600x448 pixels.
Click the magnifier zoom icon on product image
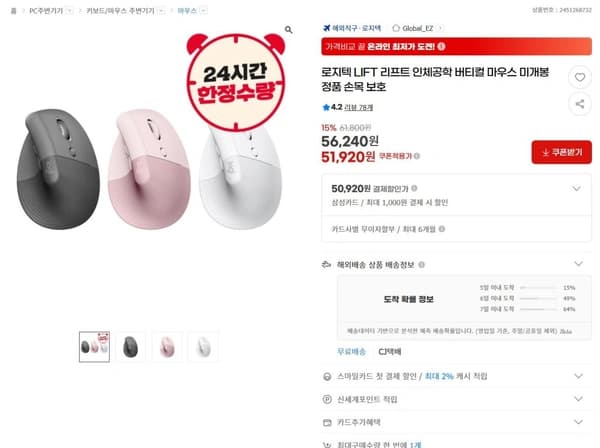289,29
